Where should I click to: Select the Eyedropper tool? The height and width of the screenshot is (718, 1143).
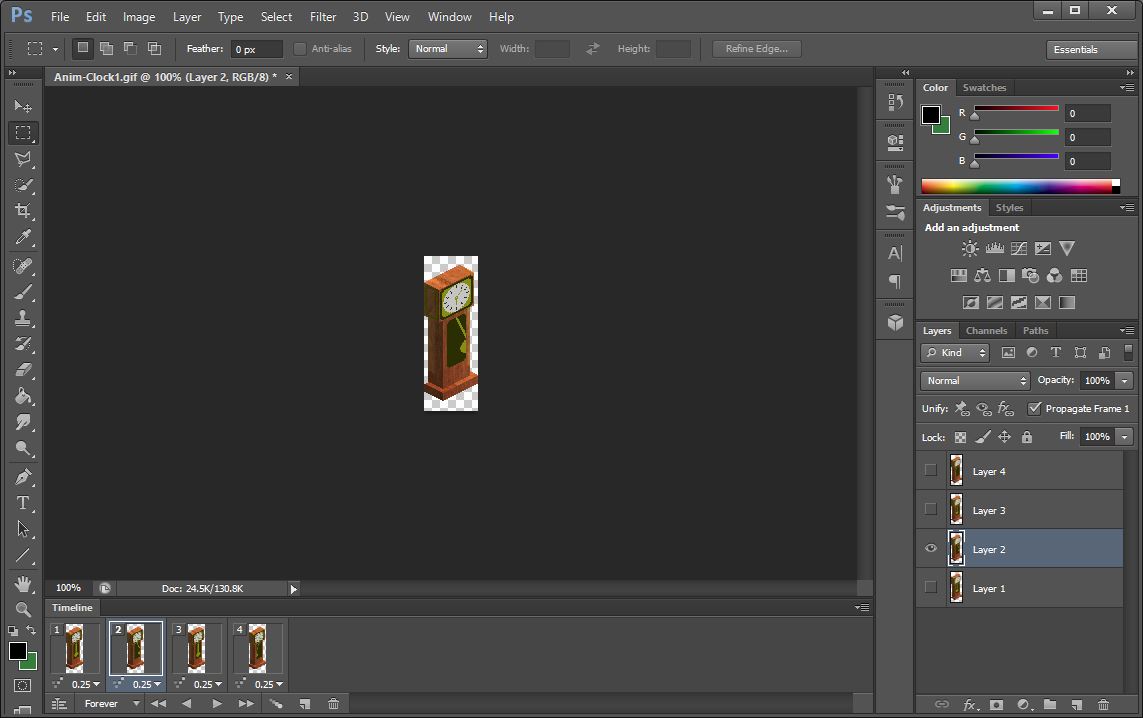23,238
